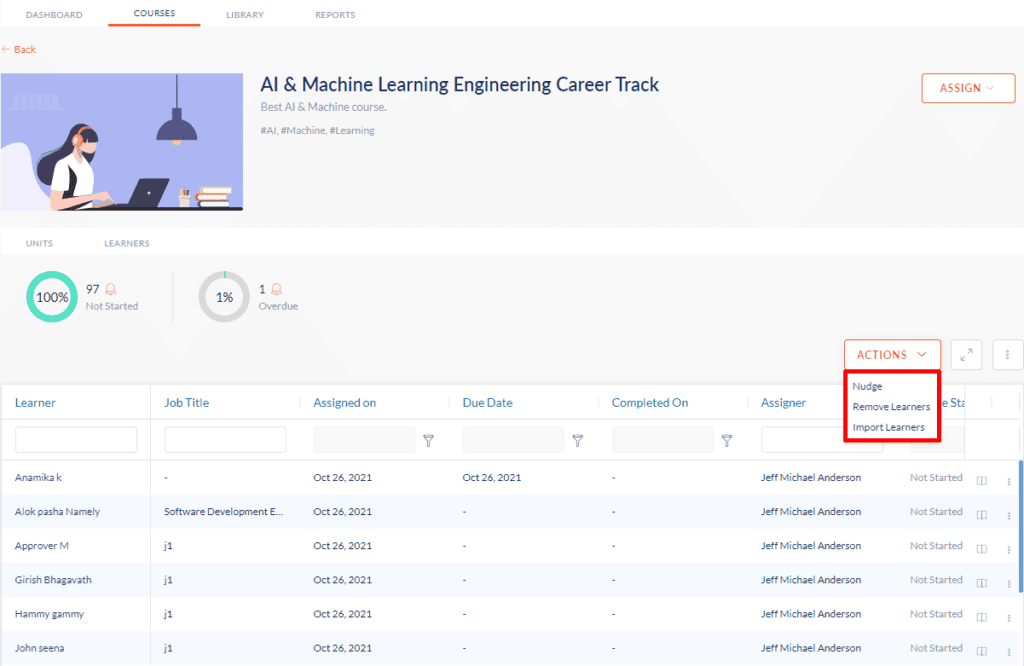Click the Completed On date filter field
This screenshot has width=1024, height=666.
[663, 439]
